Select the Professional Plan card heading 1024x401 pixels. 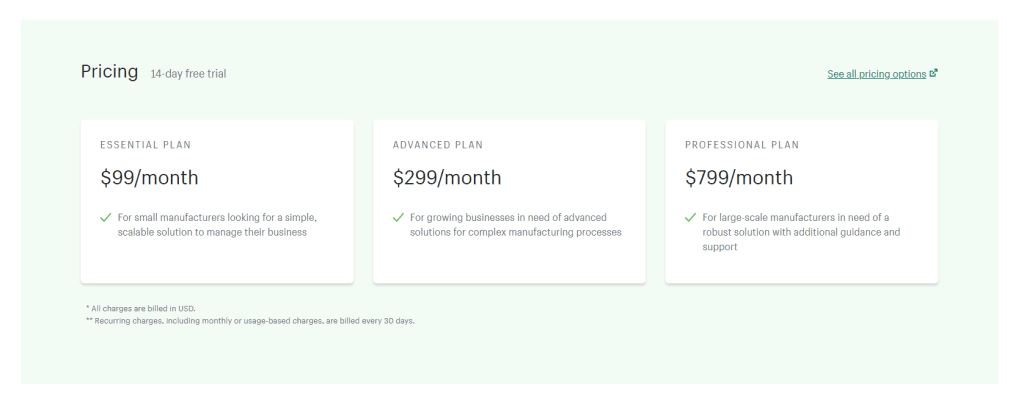742,145
